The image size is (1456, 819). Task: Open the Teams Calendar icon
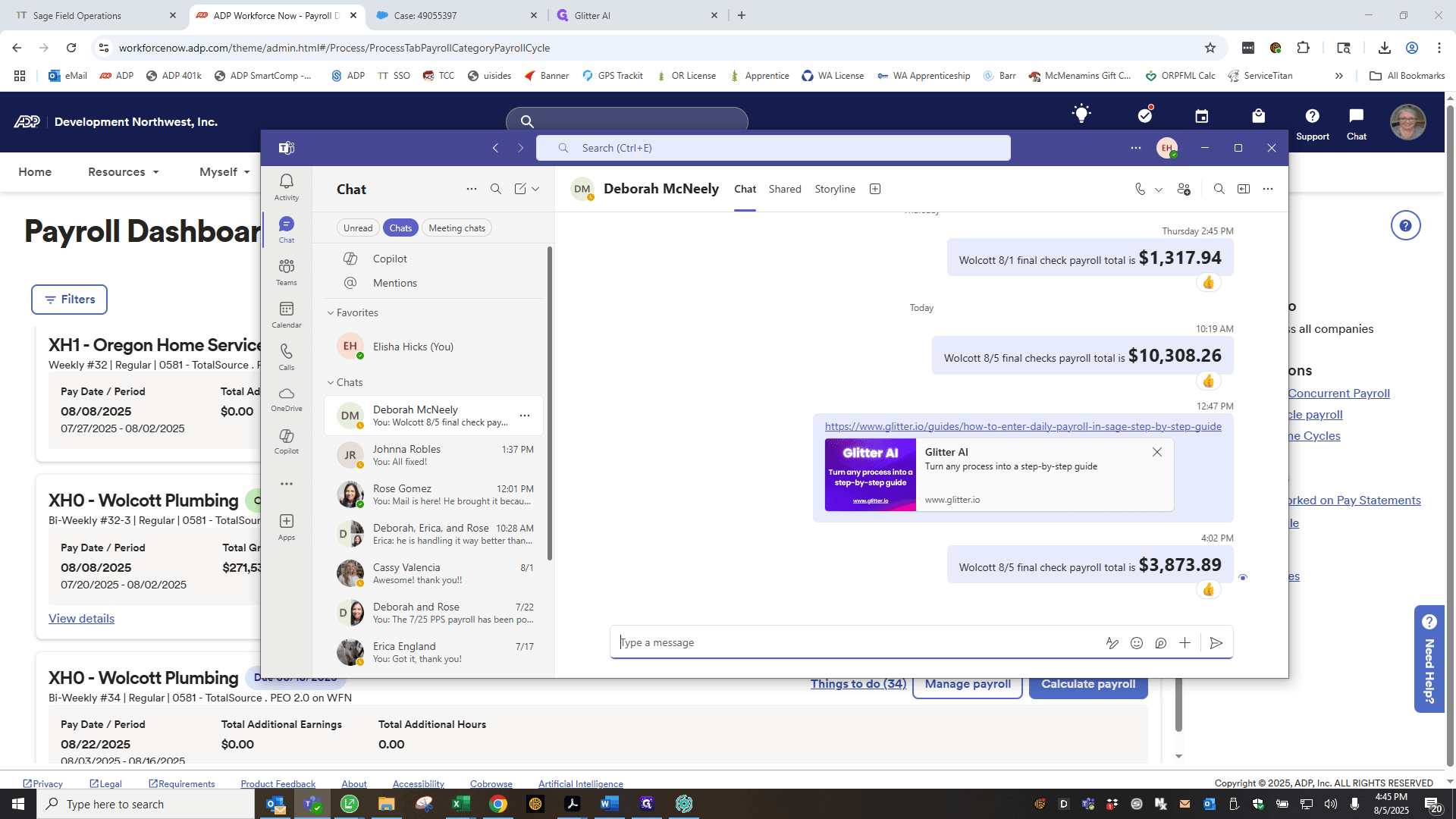coord(286,314)
